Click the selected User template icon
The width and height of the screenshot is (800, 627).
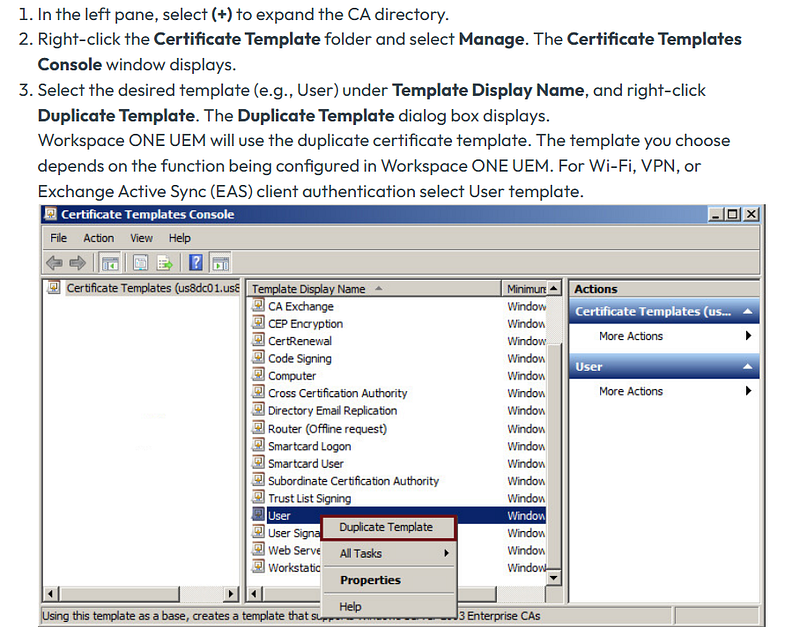(x=259, y=515)
